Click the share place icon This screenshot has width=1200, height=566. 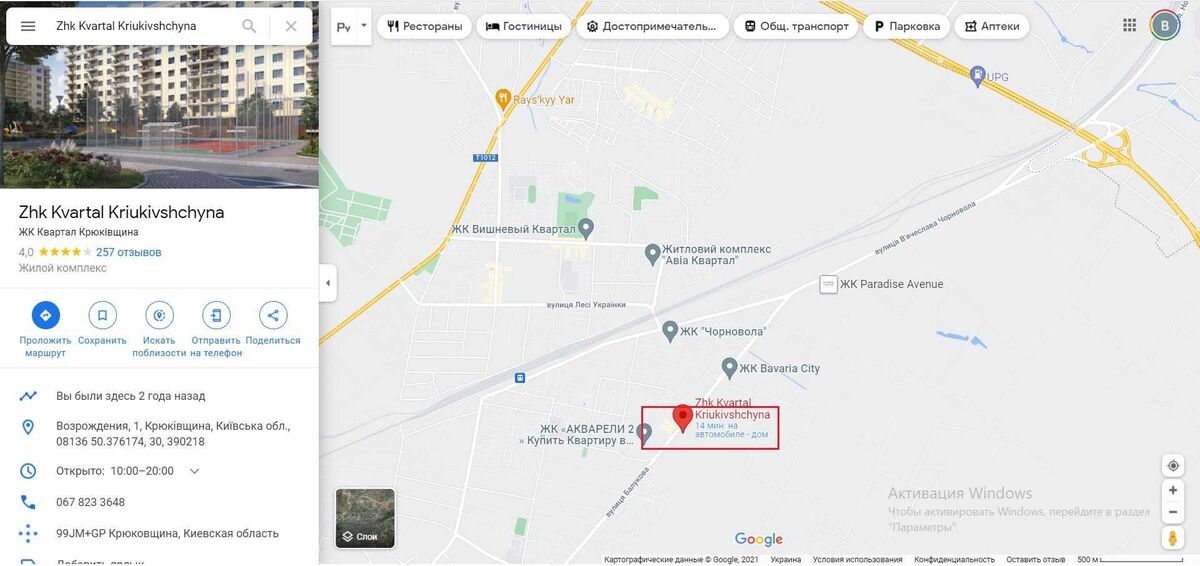pyautogui.click(x=272, y=316)
